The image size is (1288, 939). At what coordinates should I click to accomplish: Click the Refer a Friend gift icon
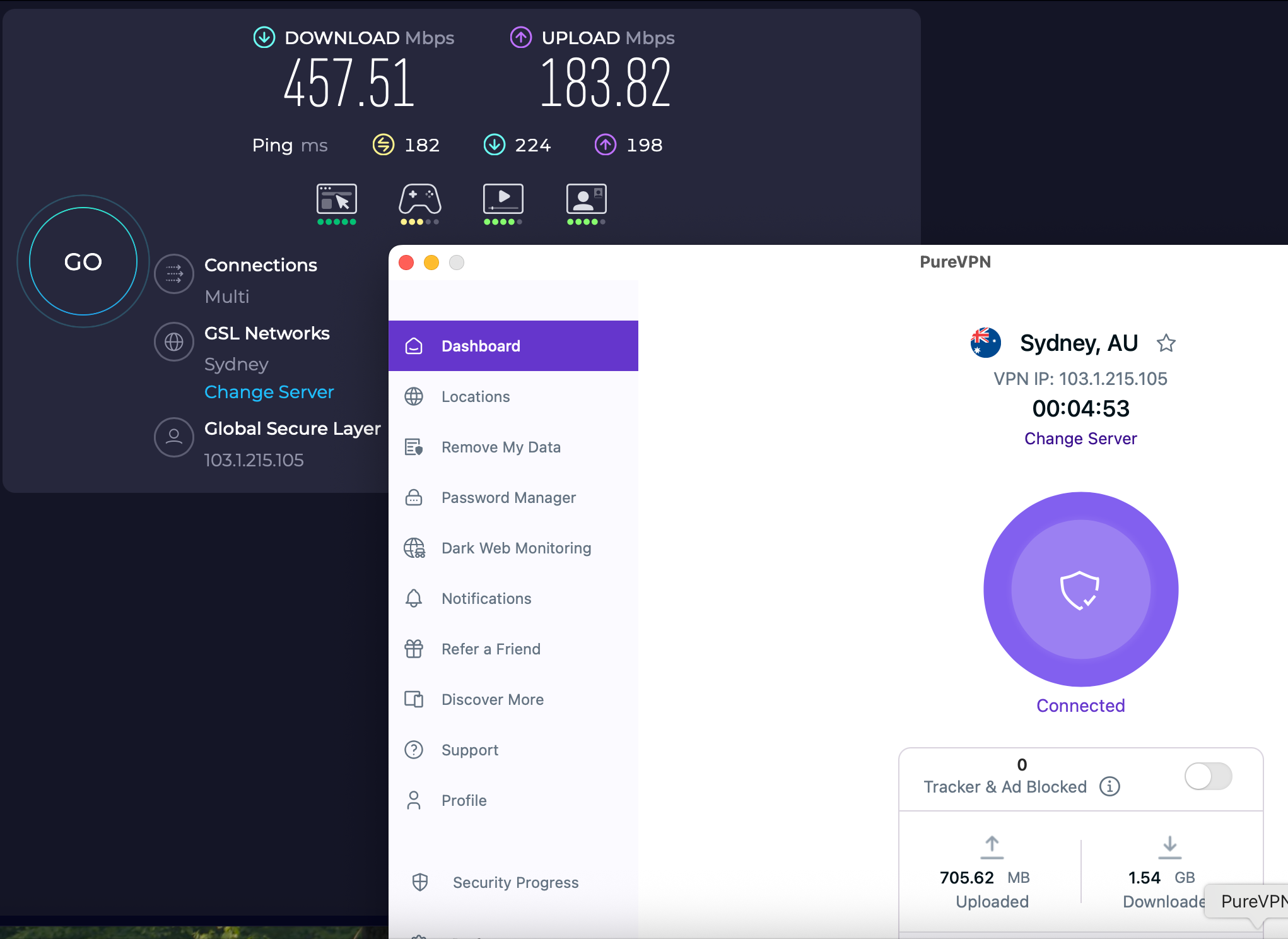tap(414, 649)
